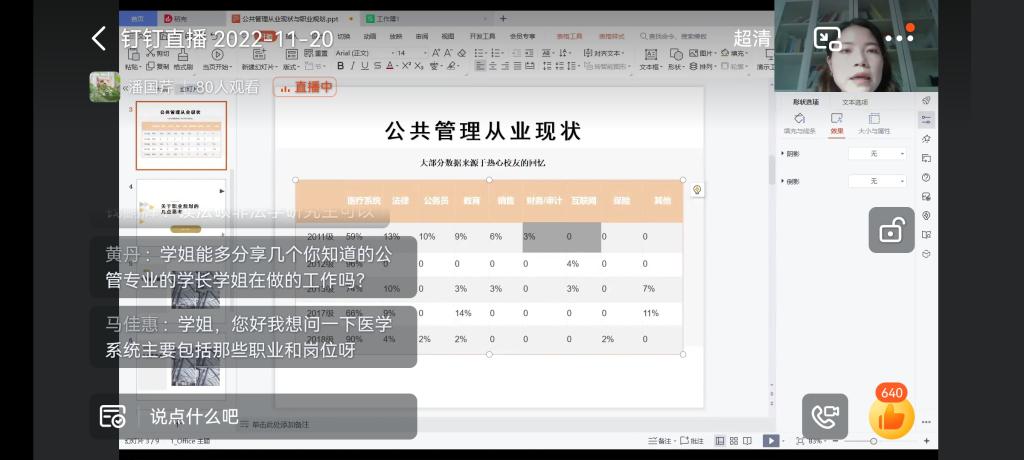Open the 倒影 preset dropdown showing 无

(877, 181)
